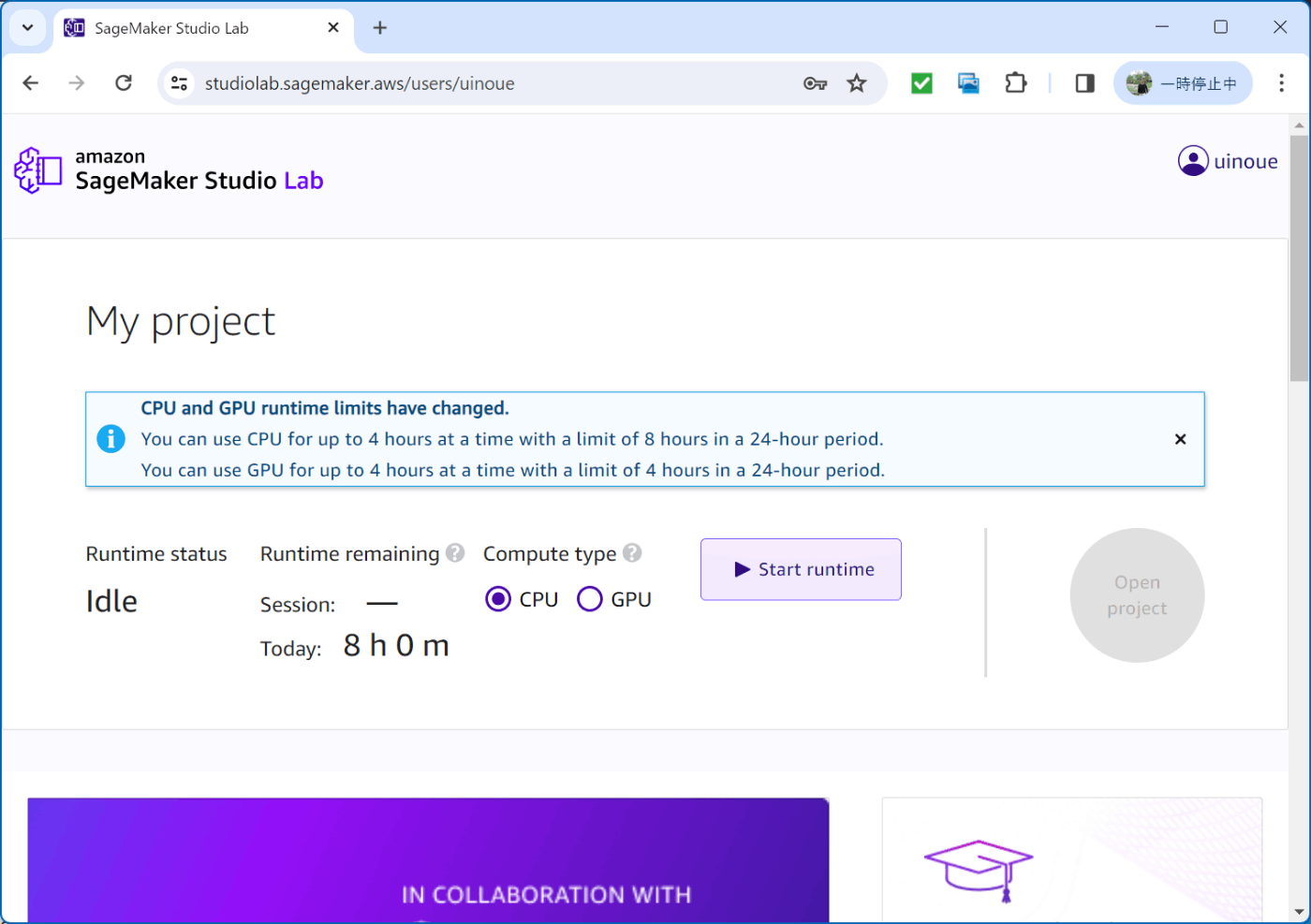The width and height of the screenshot is (1311, 924).
Task: Open the saved passwords key icon
Action: (815, 83)
